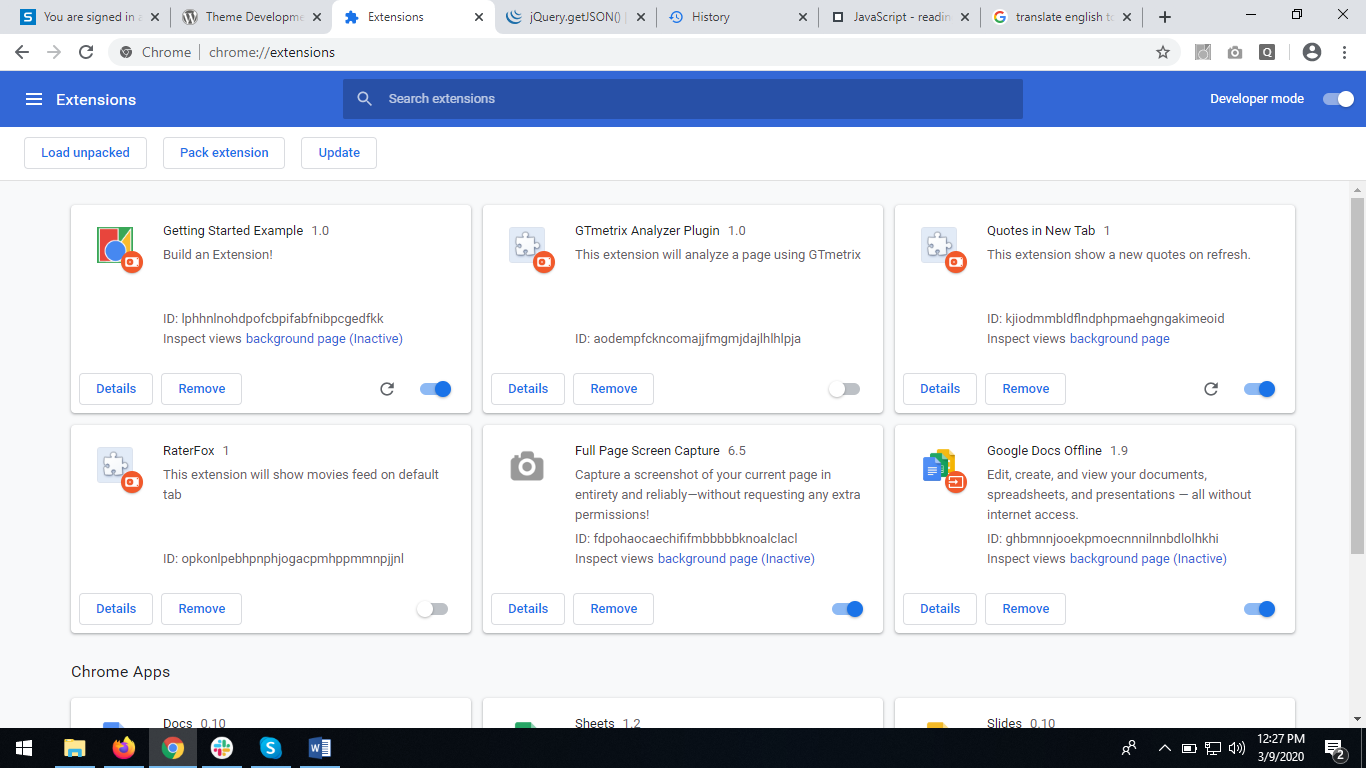The height and width of the screenshot is (768, 1366).
Task: Open Google Docs Offline background page link
Action: (x=1148, y=559)
